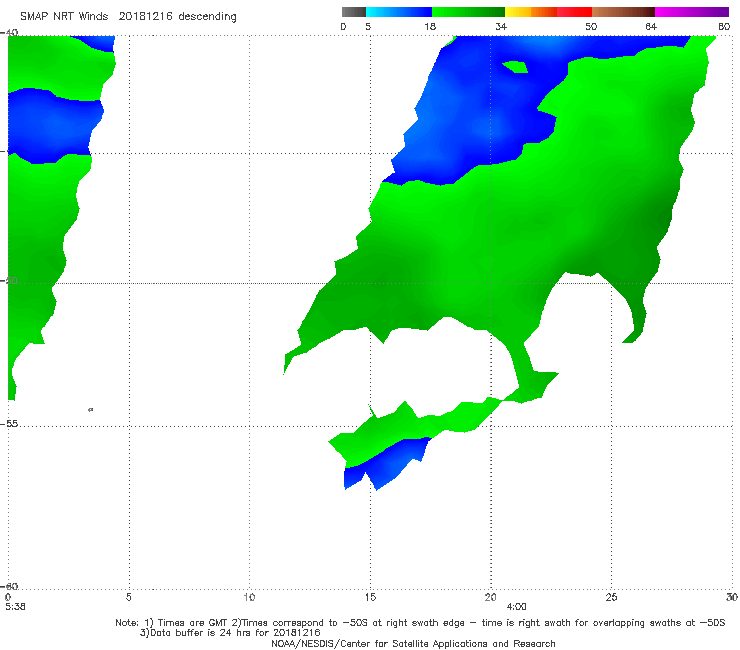Click the blue 5-18 segment of the color bar
The image size is (740, 650).
click(399, 12)
